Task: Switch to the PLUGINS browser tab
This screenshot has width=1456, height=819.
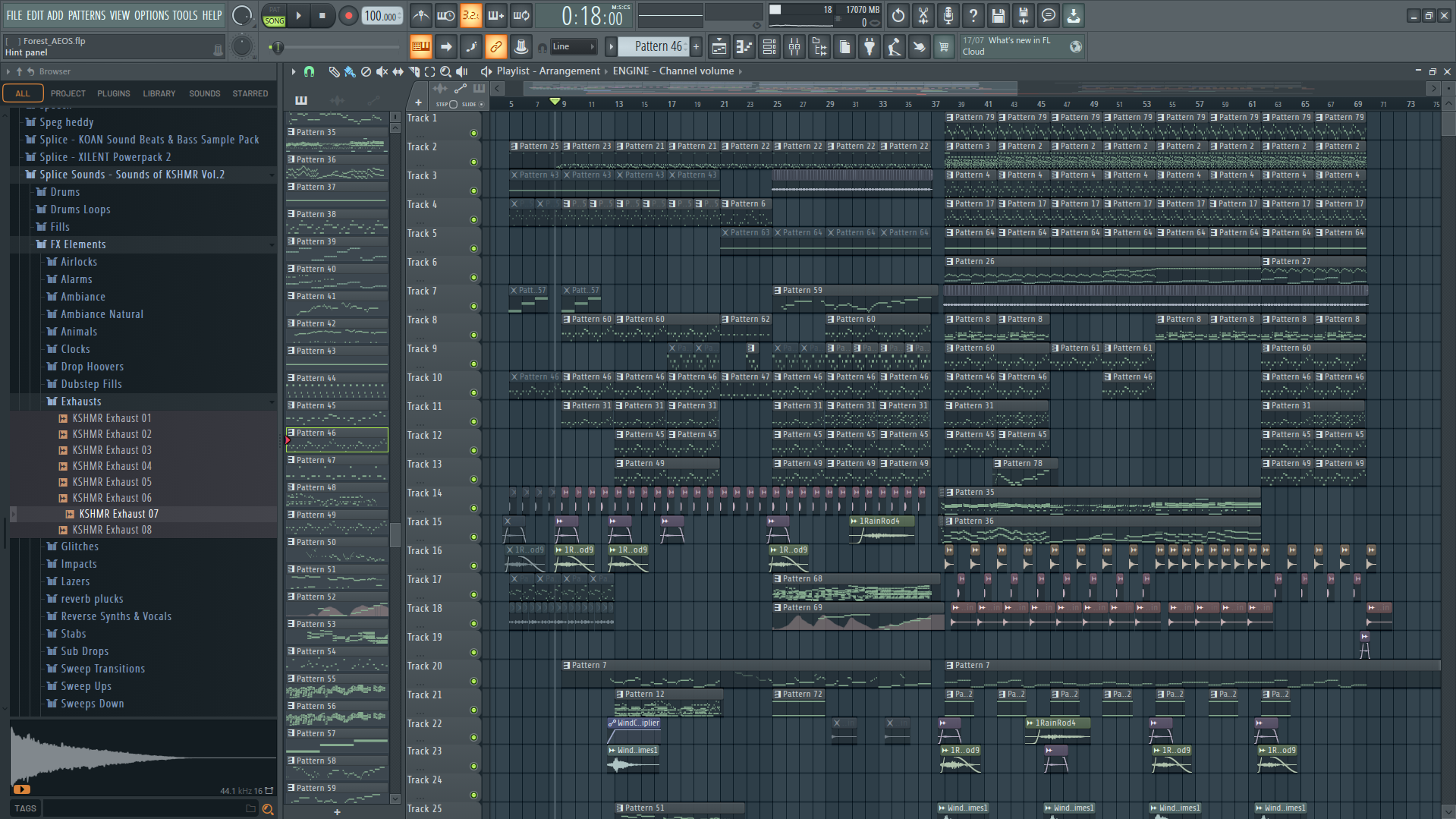Action: pos(114,93)
